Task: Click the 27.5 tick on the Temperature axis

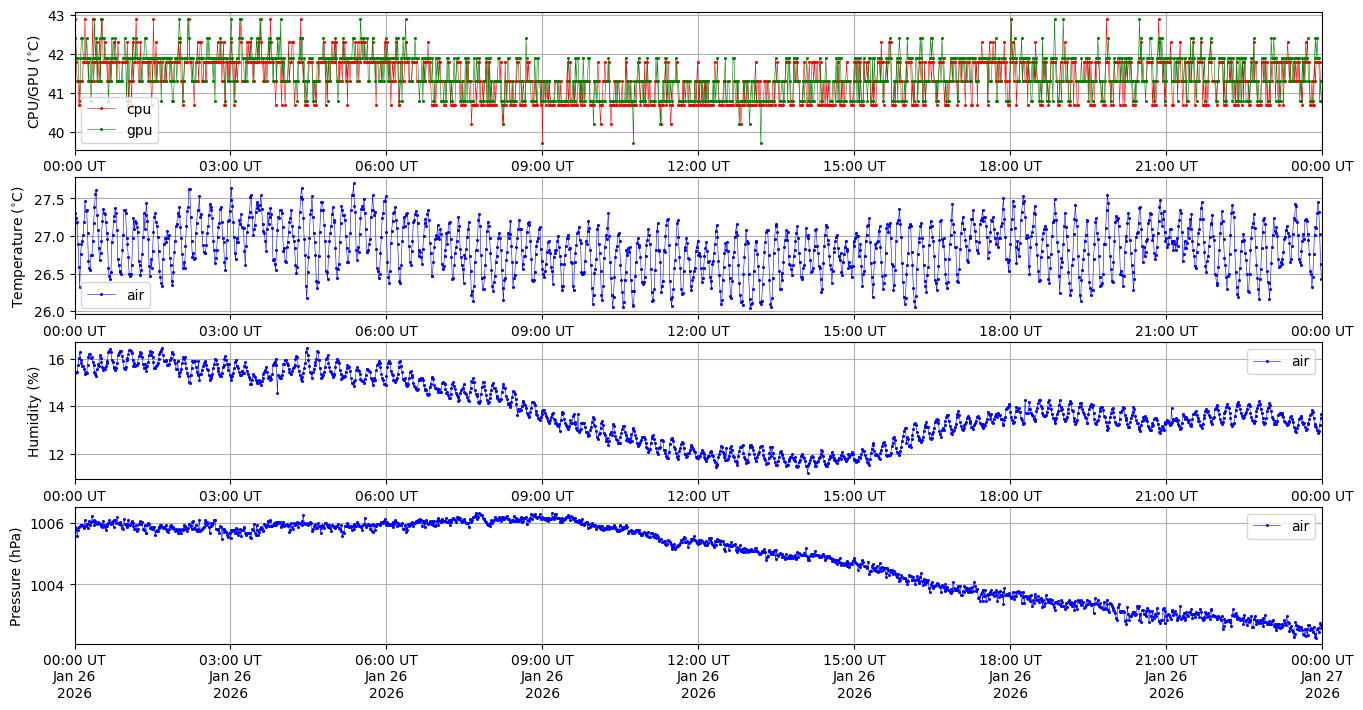Action: click(48, 199)
